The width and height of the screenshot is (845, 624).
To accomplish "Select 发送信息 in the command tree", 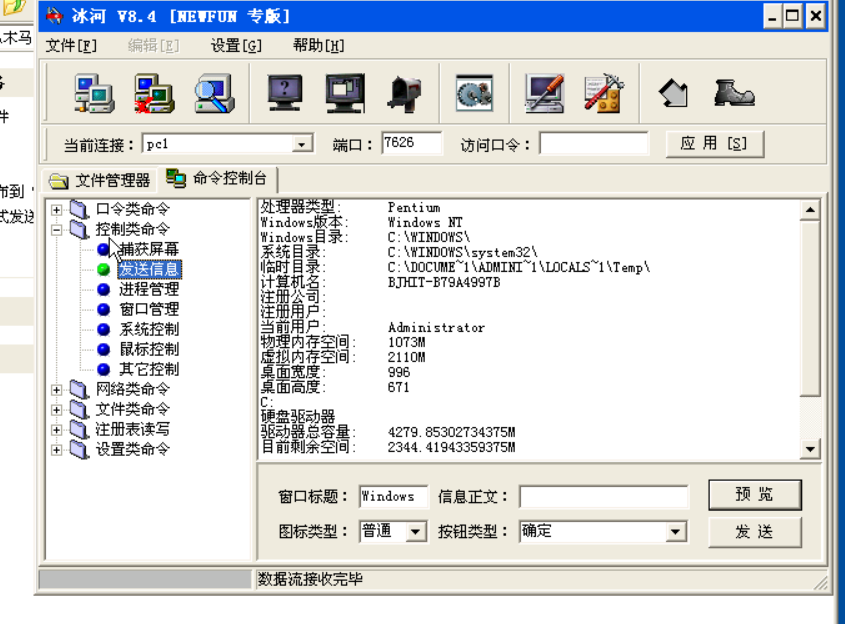I will point(149,269).
